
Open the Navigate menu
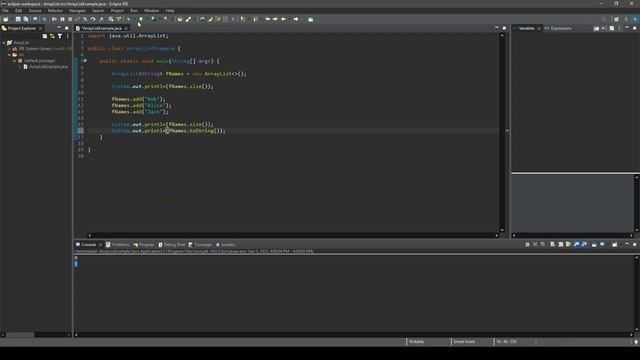pyautogui.click(x=77, y=11)
